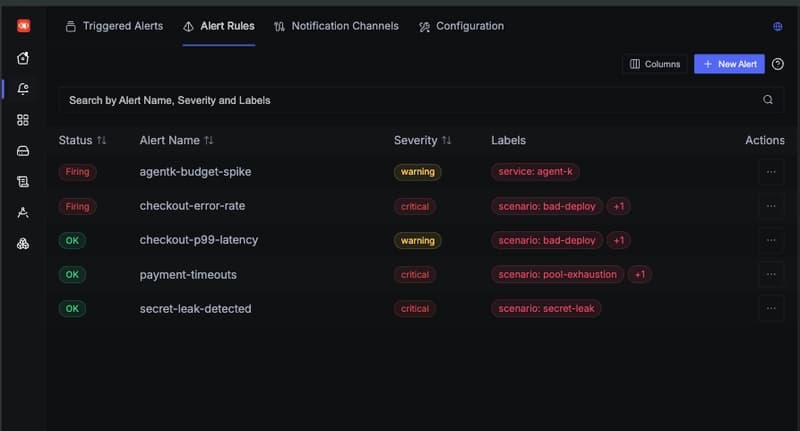Sort by Severity column arrows
Image resolution: width=800 pixels, height=431 pixels.
(x=446, y=140)
